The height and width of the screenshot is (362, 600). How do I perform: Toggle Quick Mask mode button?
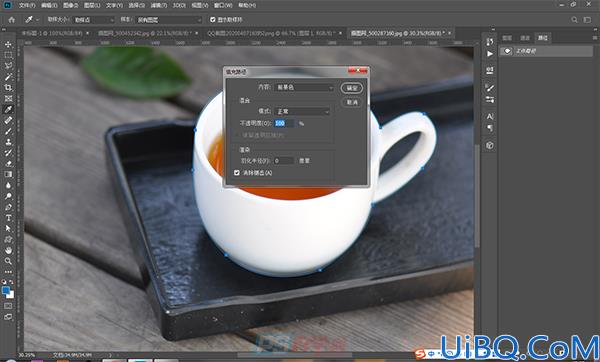[x=8, y=306]
